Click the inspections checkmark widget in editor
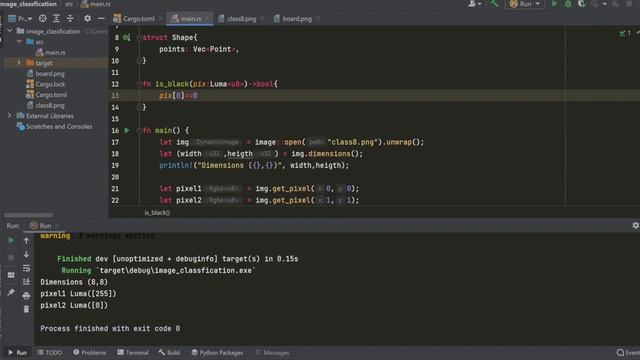The image size is (640, 360). (x=625, y=33)
